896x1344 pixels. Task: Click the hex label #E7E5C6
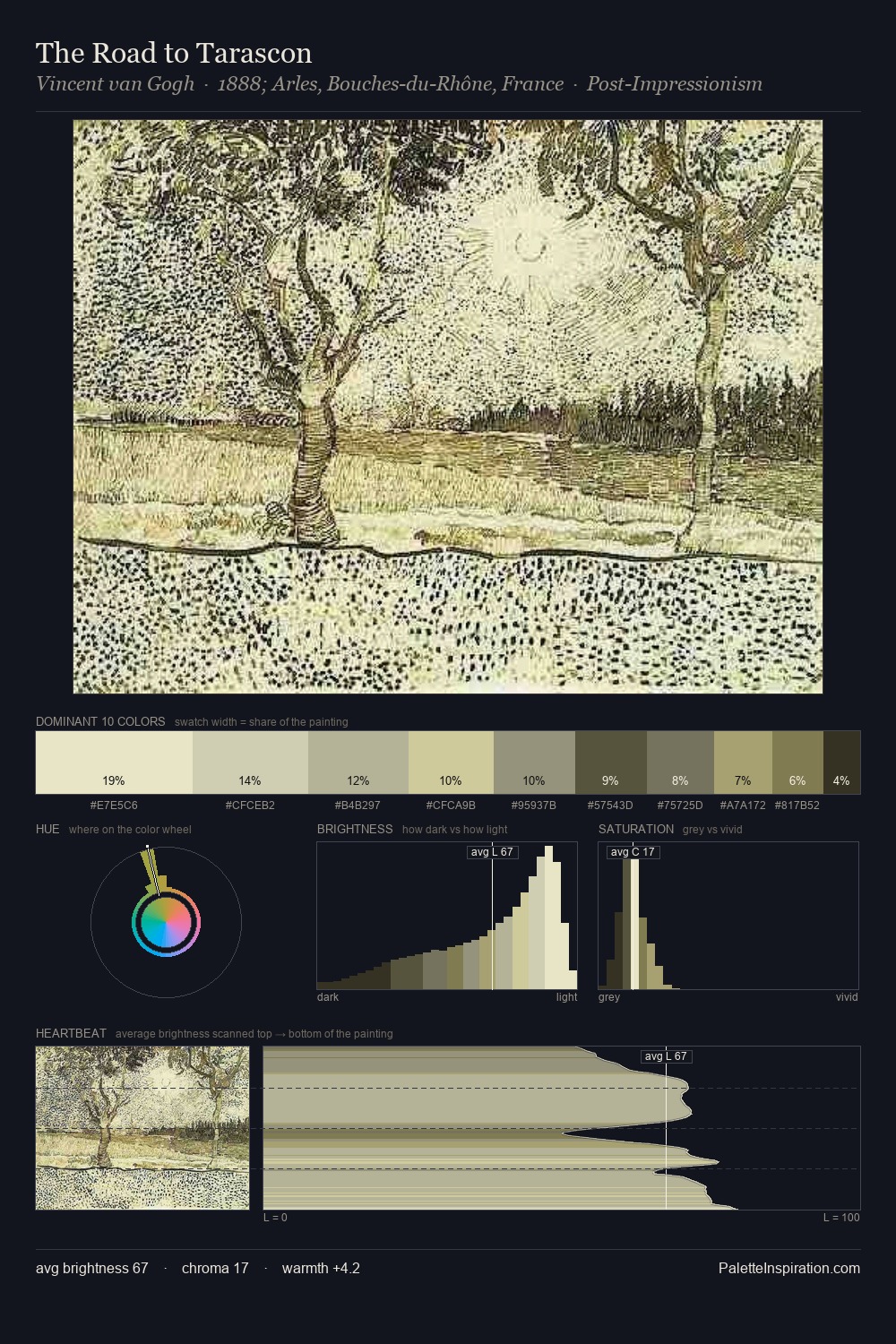click(114, 806)
